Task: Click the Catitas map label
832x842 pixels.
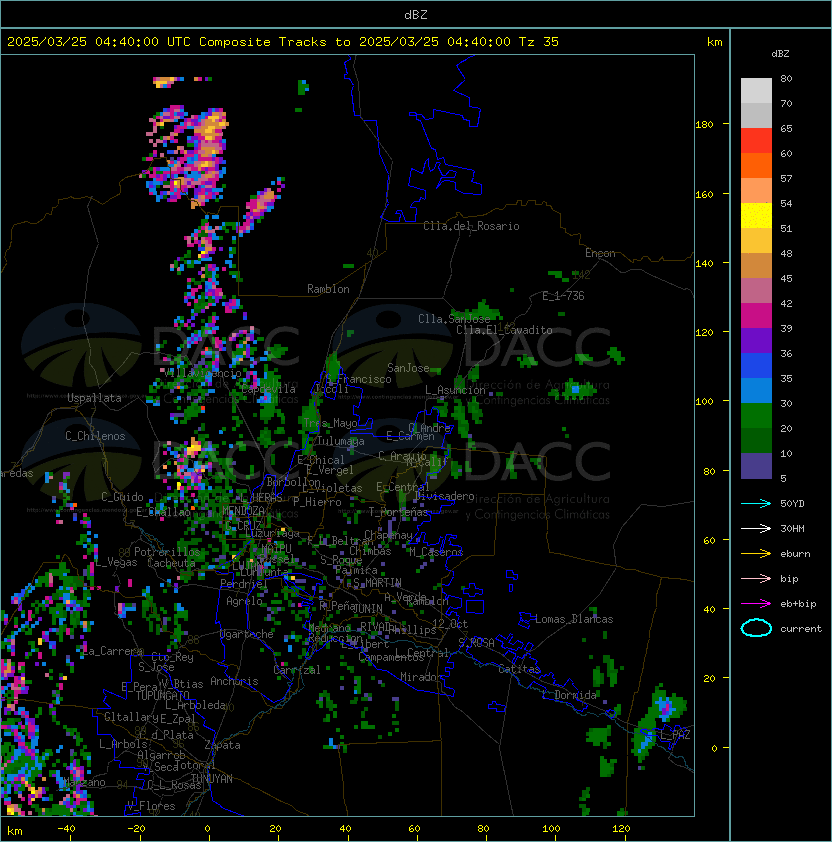Action: pyautogui.click(x=519, y=669)
